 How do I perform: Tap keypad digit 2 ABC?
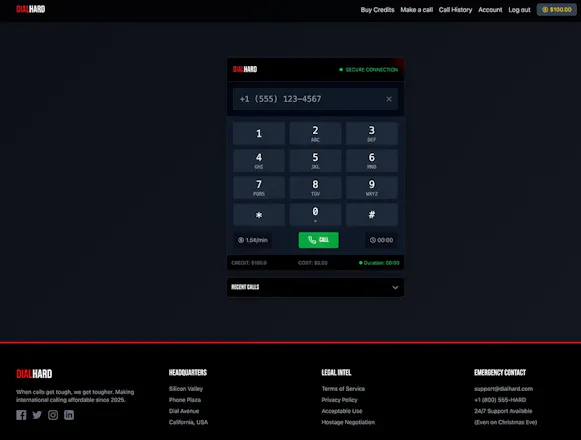point(315,133)
